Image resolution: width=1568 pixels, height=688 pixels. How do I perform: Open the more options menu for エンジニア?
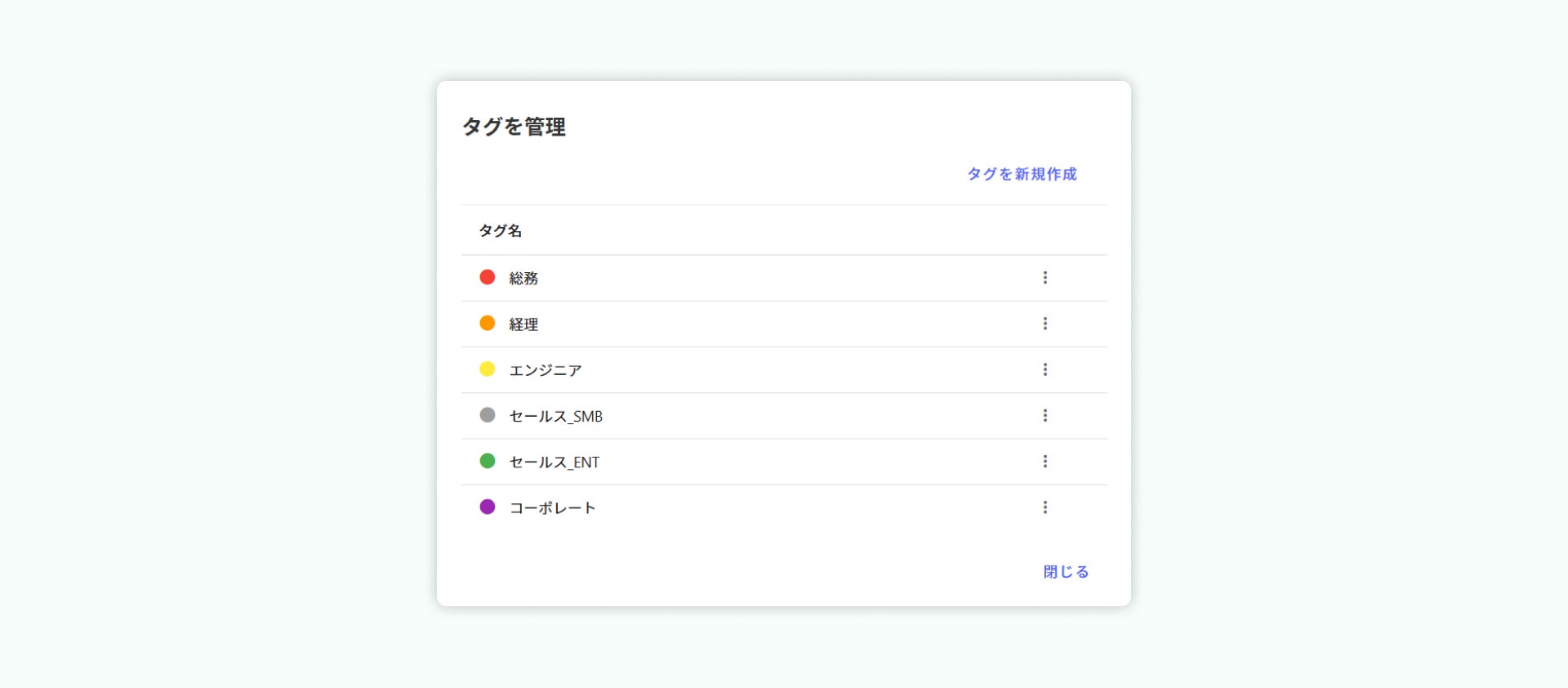click(1045, 369)
